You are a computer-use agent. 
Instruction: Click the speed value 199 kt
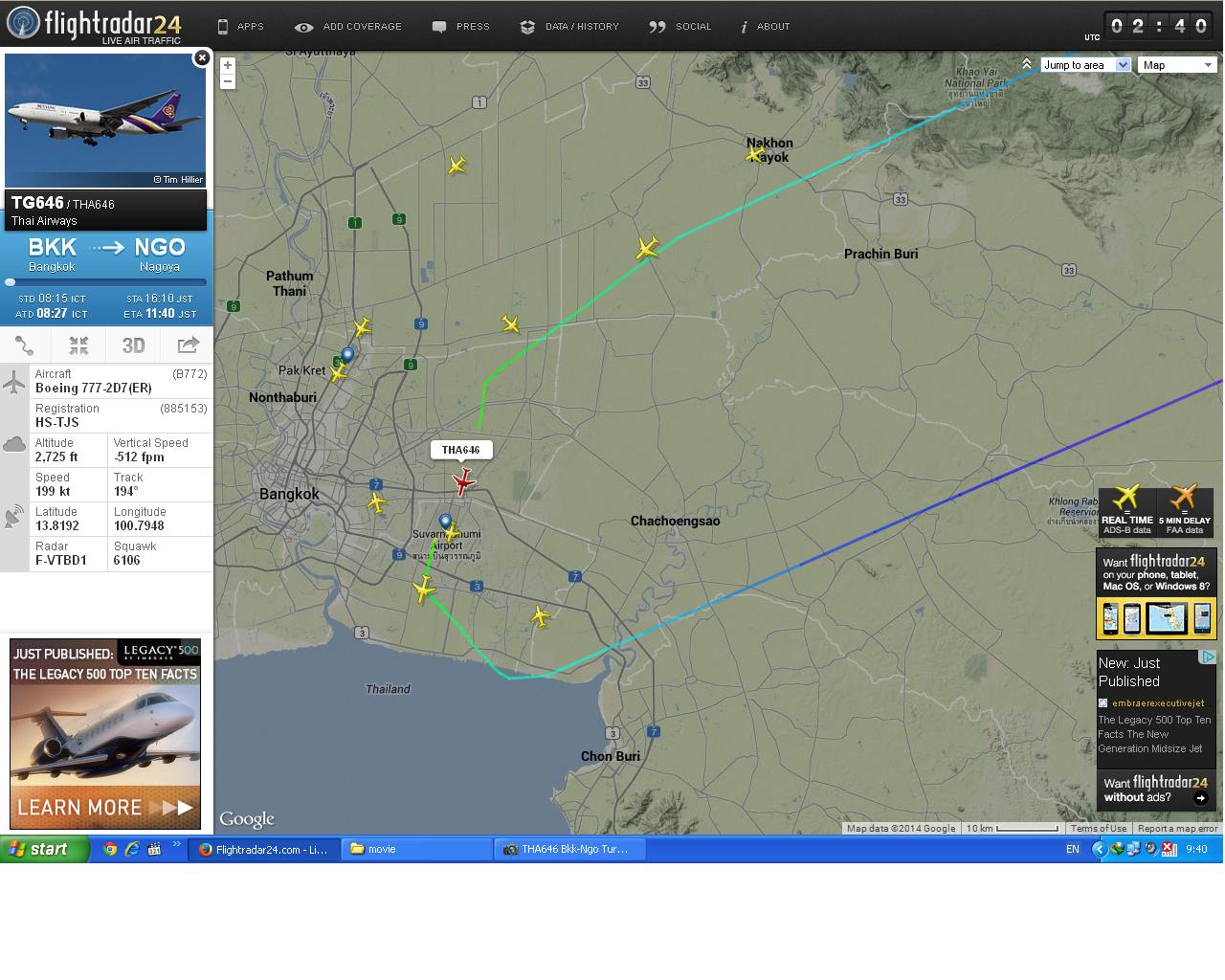[x=53, y=492]
